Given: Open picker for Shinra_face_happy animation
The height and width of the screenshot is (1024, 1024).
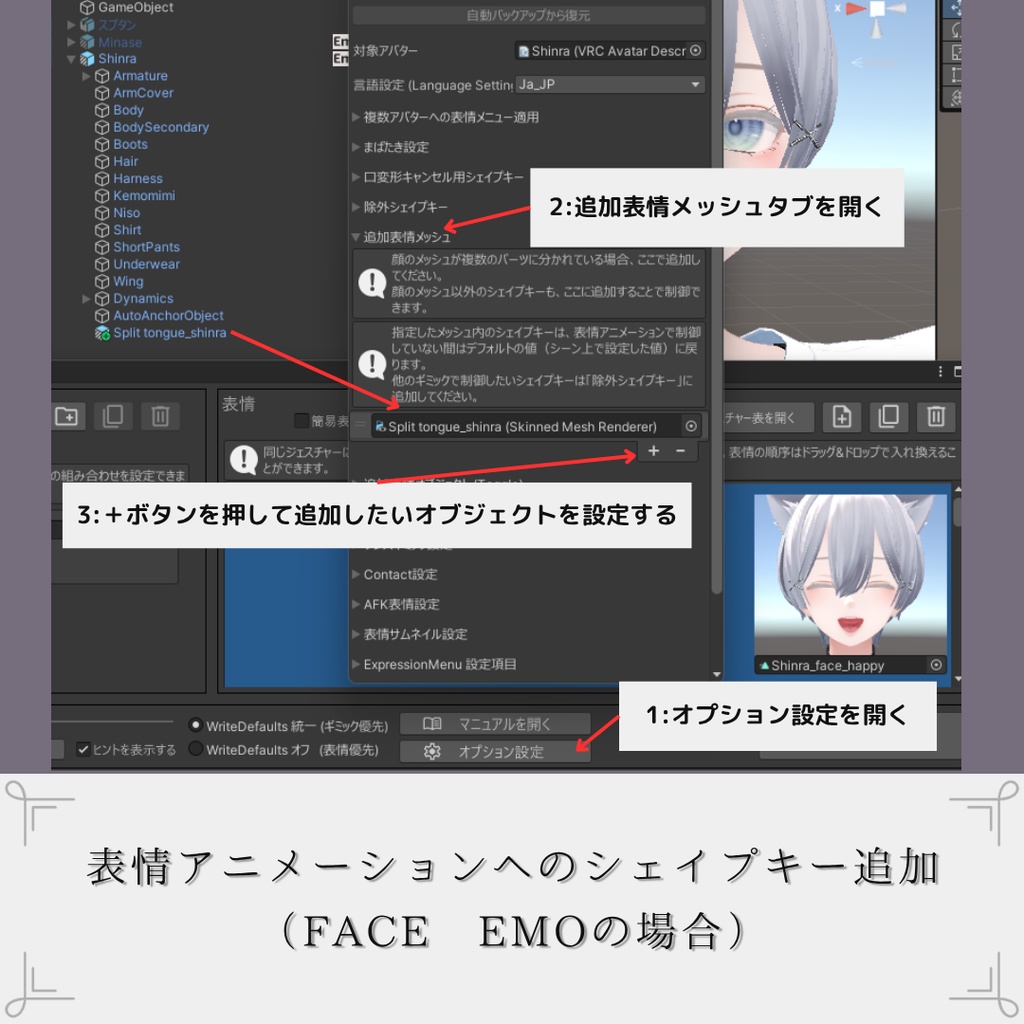Looking at the screenshot, I should (x=936, y=665).
